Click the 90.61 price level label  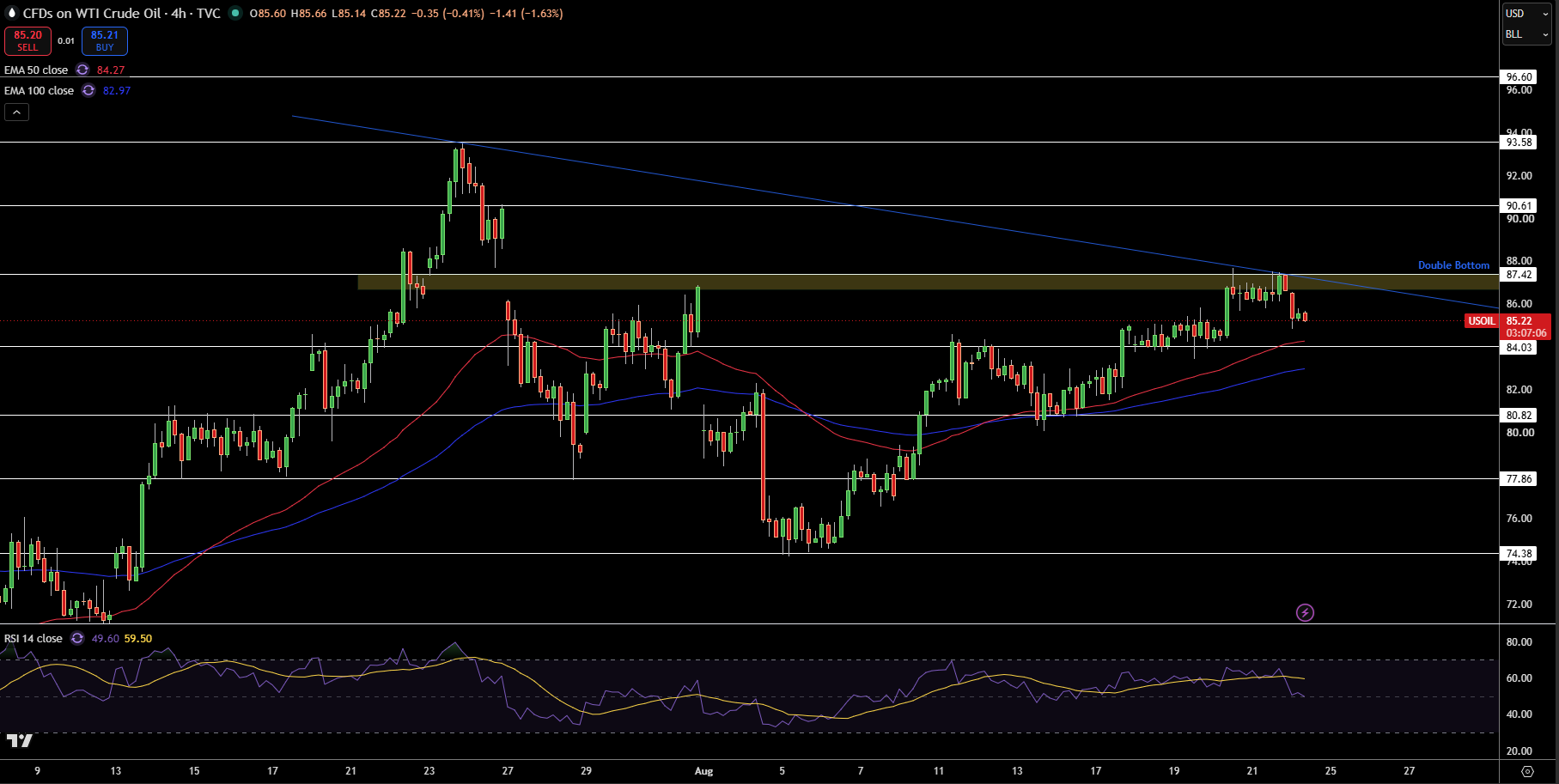point(1519,206)
